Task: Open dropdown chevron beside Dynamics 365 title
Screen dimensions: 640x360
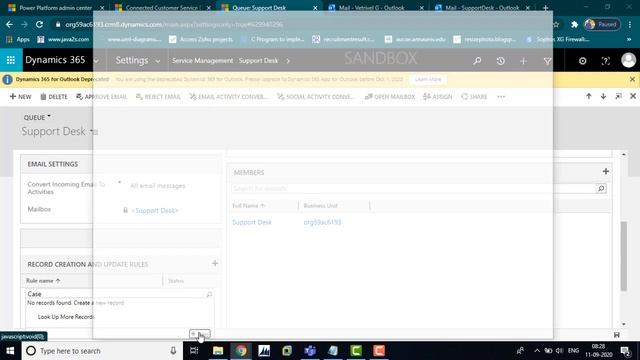Action: (x=96, y=61)
